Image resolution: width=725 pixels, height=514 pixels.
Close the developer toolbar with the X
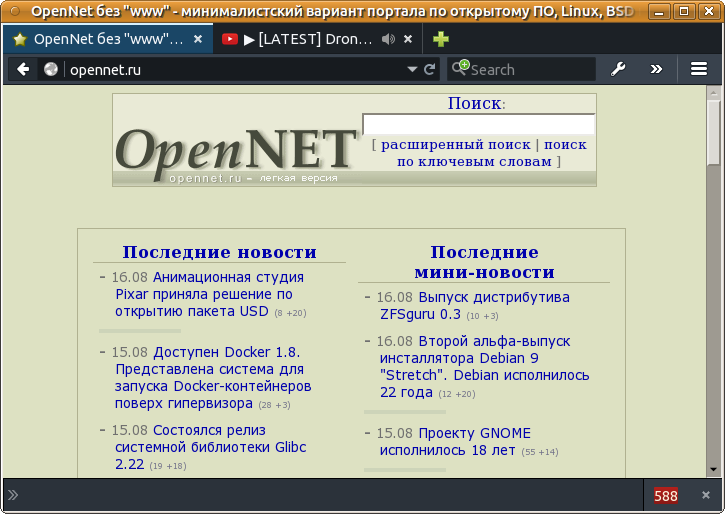pos(706,495)
